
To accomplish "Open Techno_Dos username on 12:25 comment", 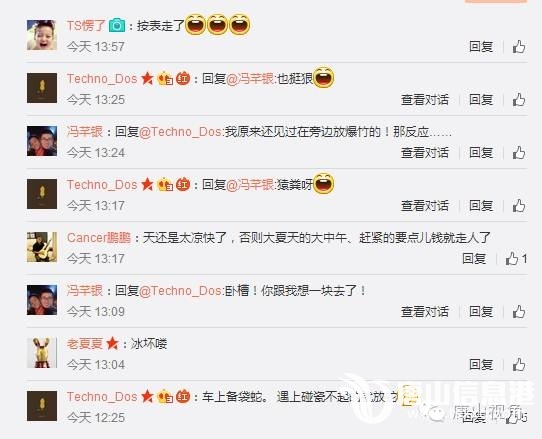I will 102,397.
